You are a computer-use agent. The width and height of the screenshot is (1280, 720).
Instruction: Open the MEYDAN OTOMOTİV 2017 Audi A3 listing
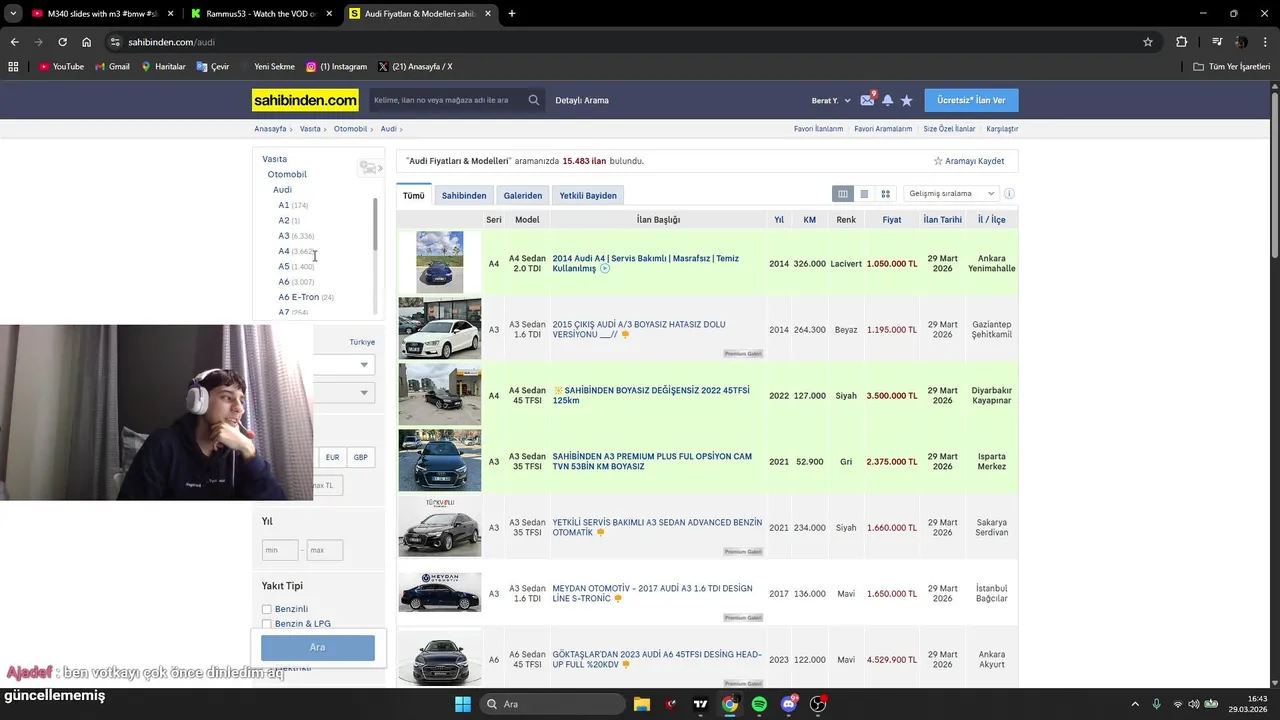click(x=652, y=594)
